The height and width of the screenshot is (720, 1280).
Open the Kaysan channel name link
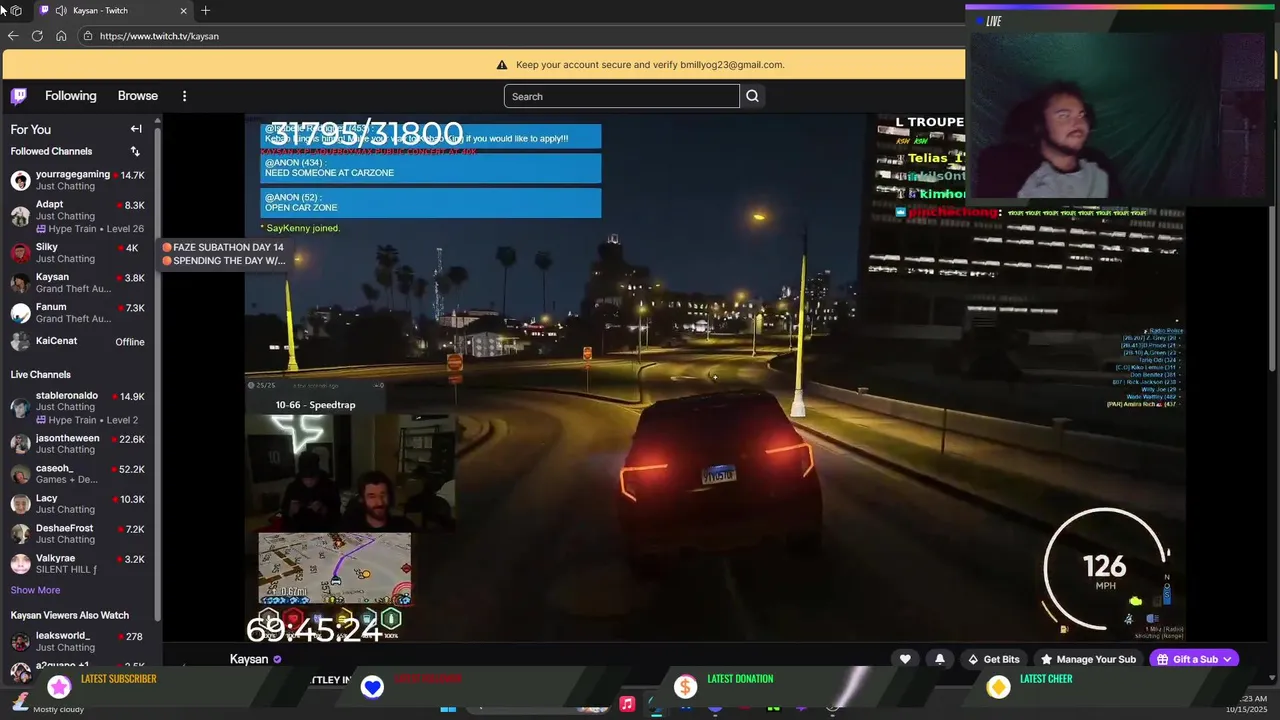point(249,659)
